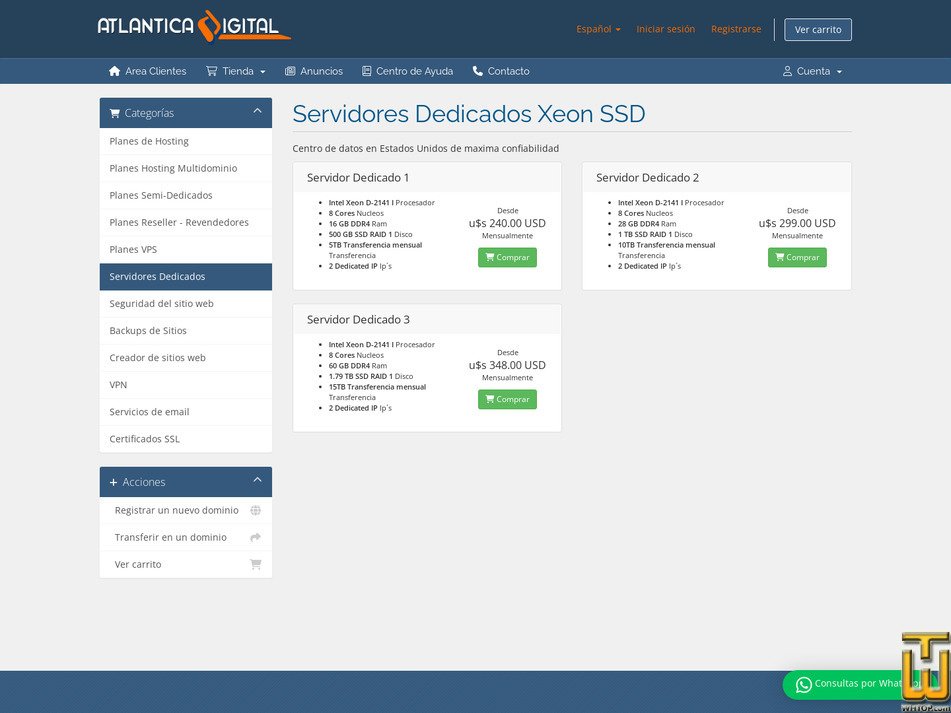The width and height of the screenshot is (951, 713).
Task: Click the Atlantica Digital logo
Action: (194, 27)
